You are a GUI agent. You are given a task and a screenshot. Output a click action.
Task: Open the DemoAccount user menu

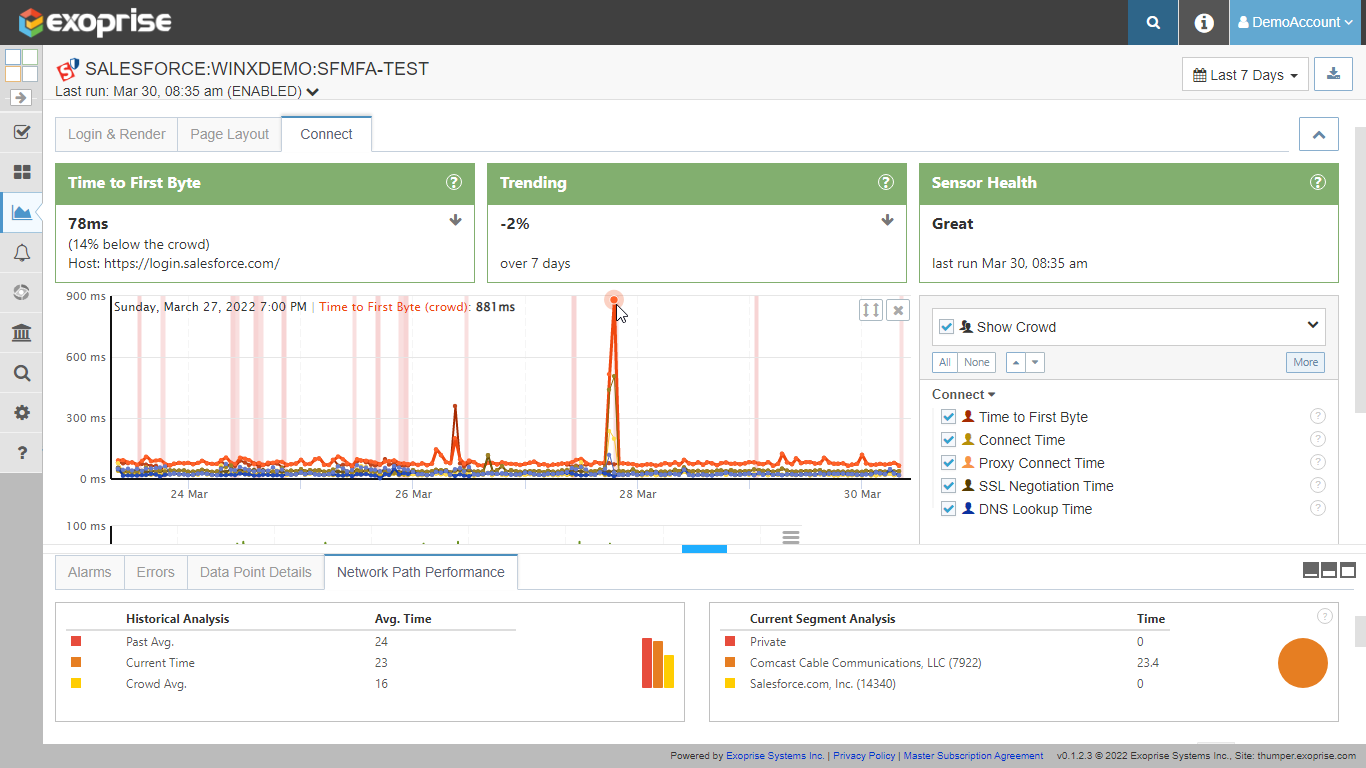(x=1297, y=22)
